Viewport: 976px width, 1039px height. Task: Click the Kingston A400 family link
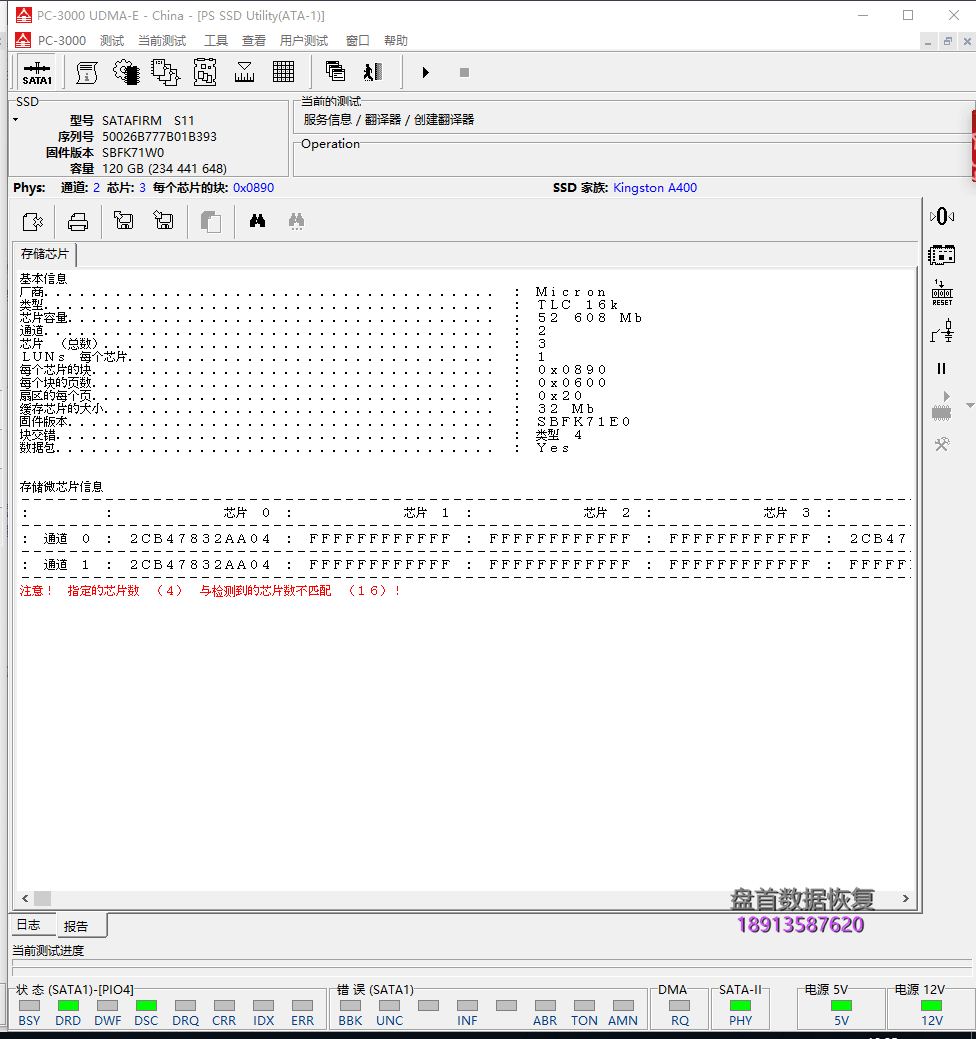click(x=655, y=188)
